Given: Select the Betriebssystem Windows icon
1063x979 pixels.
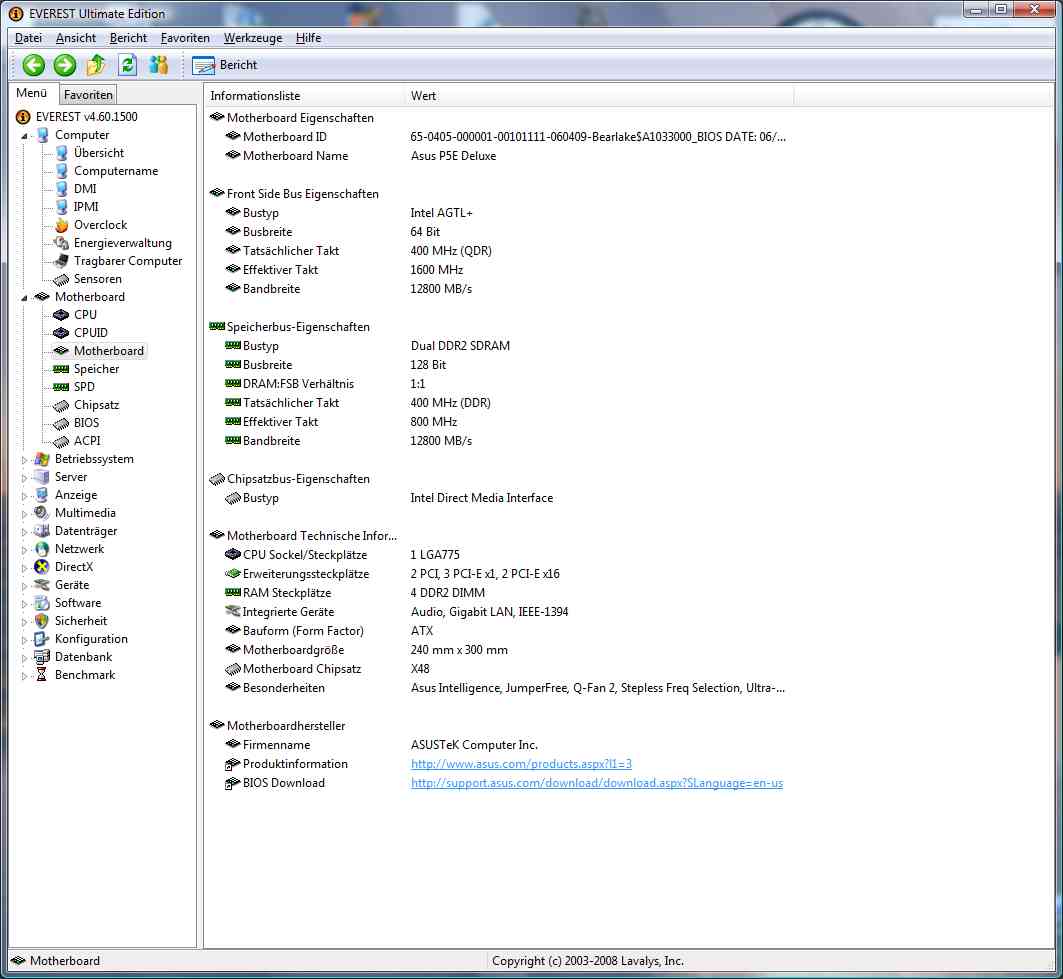Looking at the screenshot, I should (42, 458).
